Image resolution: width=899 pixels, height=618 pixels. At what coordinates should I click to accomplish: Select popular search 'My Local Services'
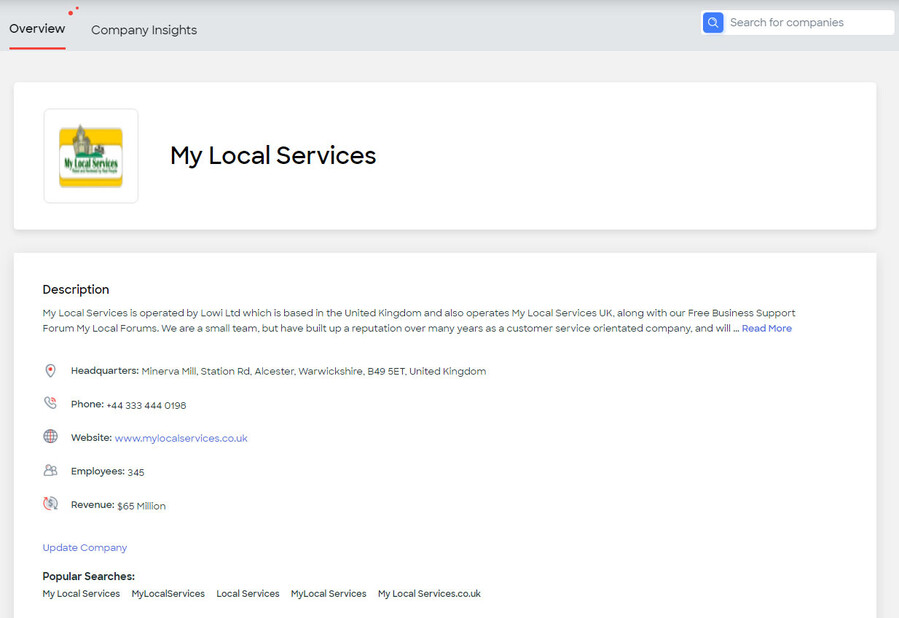[x=81, y=594]
